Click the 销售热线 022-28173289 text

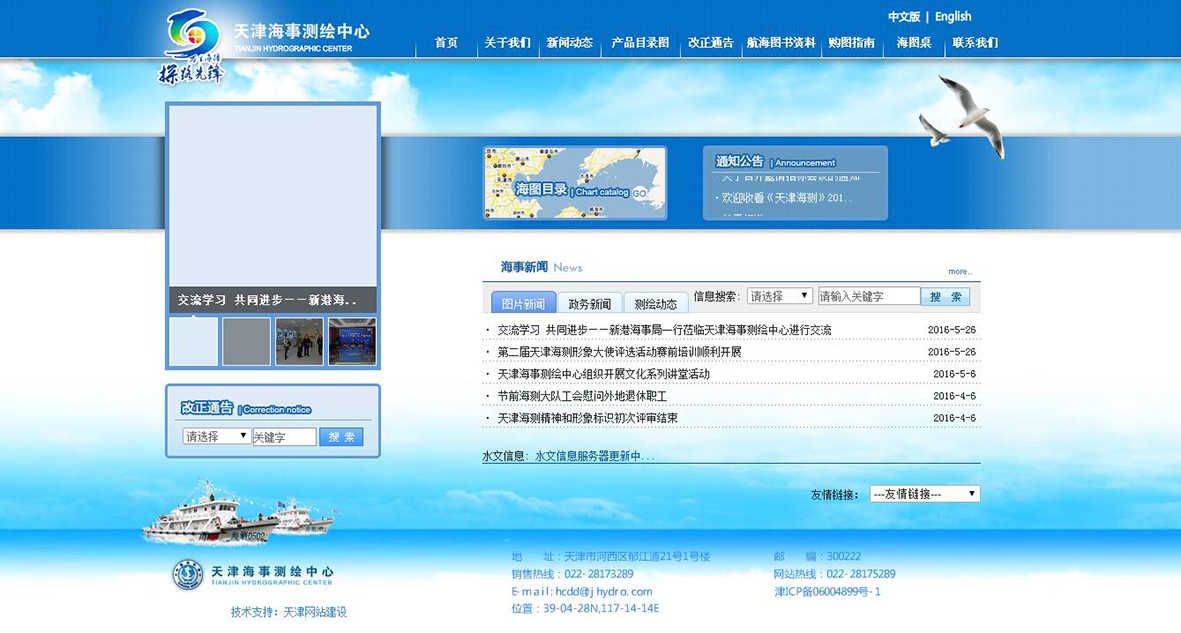pyautogui.click(x=572, y=574)
